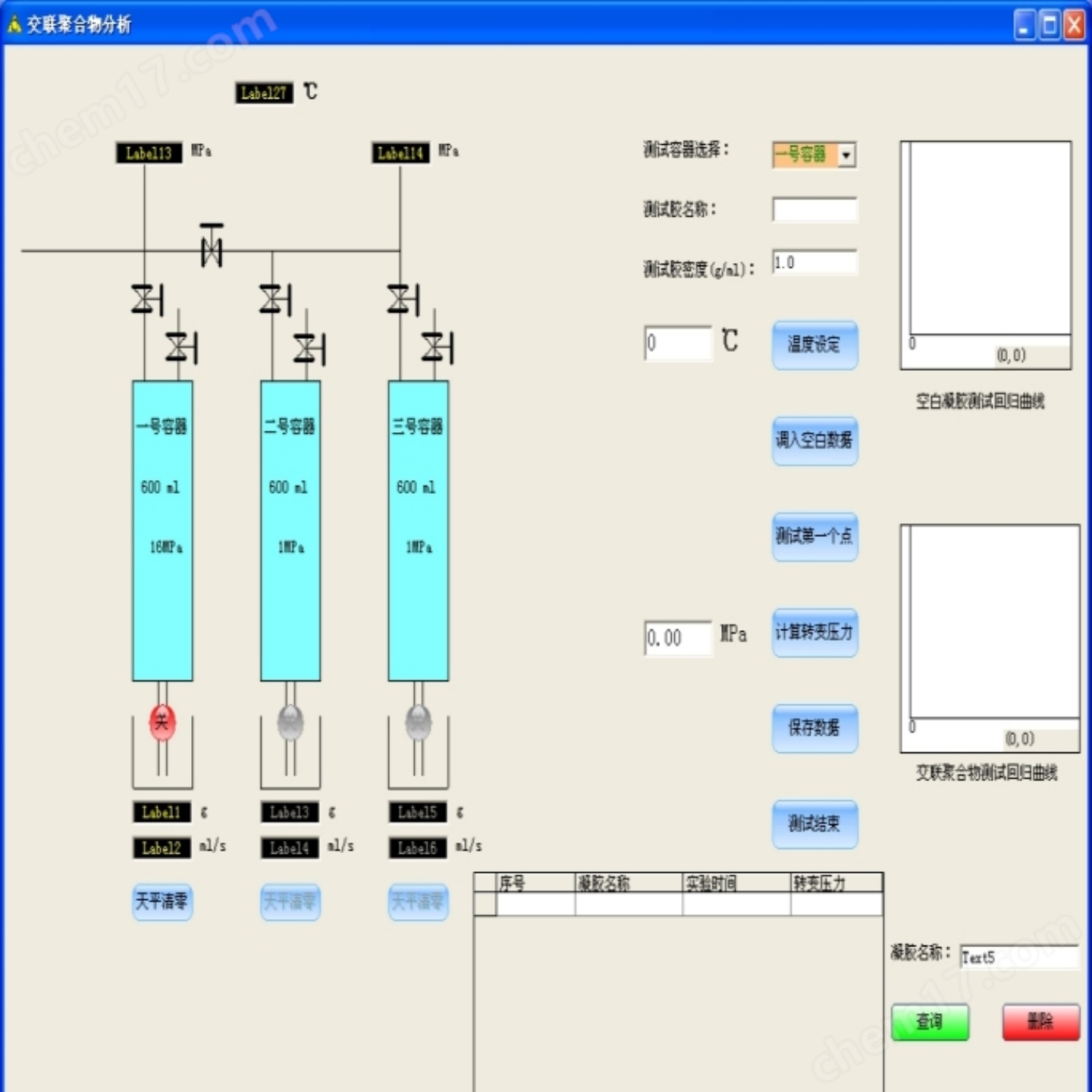Toggle container three lower vent valve
1092x1092 pixels.
tap(438, 347)
